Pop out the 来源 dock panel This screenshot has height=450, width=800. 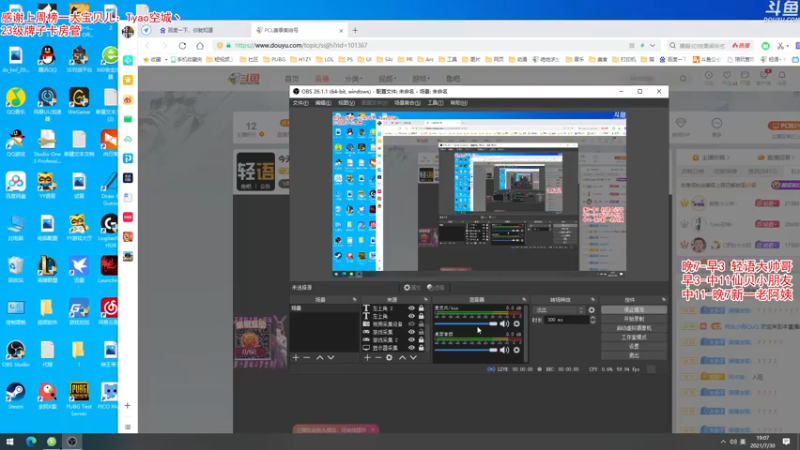426,299
